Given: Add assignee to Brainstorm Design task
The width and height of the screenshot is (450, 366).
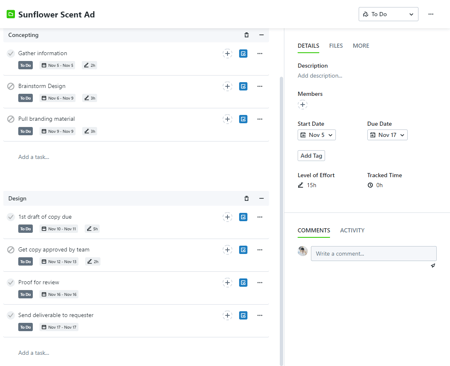Looking at the screenshot, I should tap(227, 86).
